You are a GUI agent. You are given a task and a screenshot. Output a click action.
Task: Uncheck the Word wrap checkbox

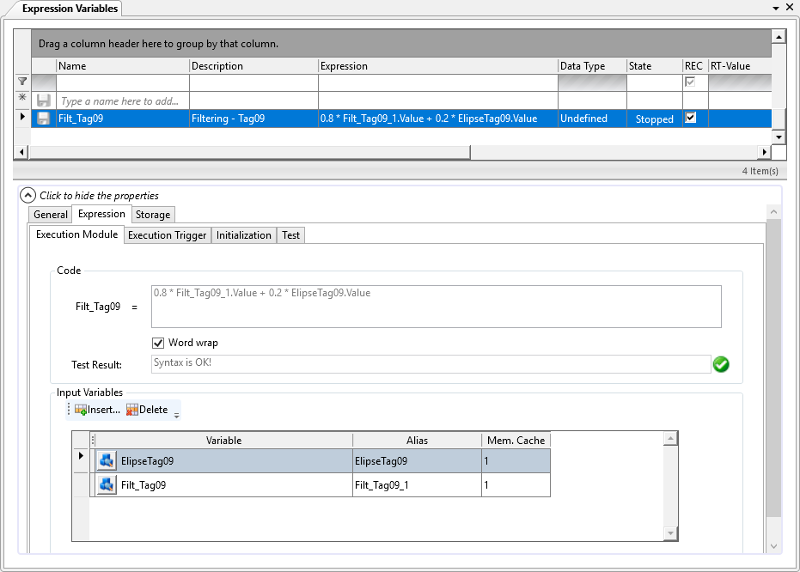[x=158, y=343]
